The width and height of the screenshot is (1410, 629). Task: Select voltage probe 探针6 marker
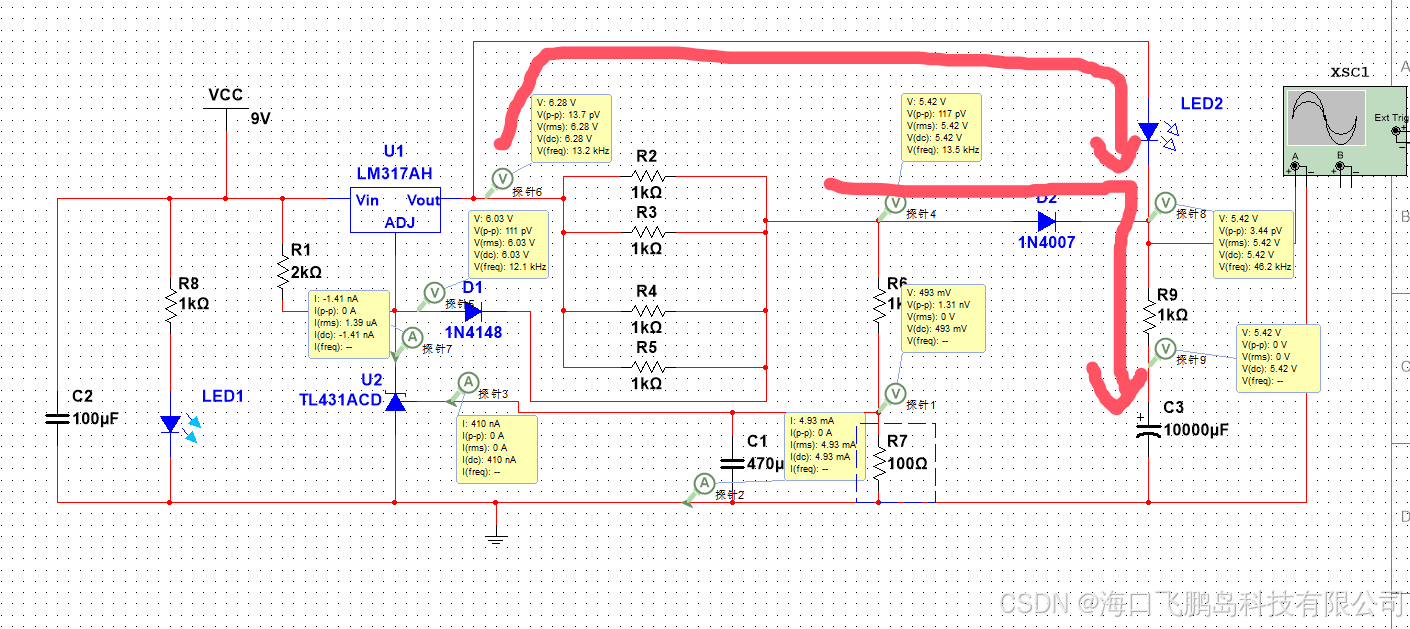[504, 180]
